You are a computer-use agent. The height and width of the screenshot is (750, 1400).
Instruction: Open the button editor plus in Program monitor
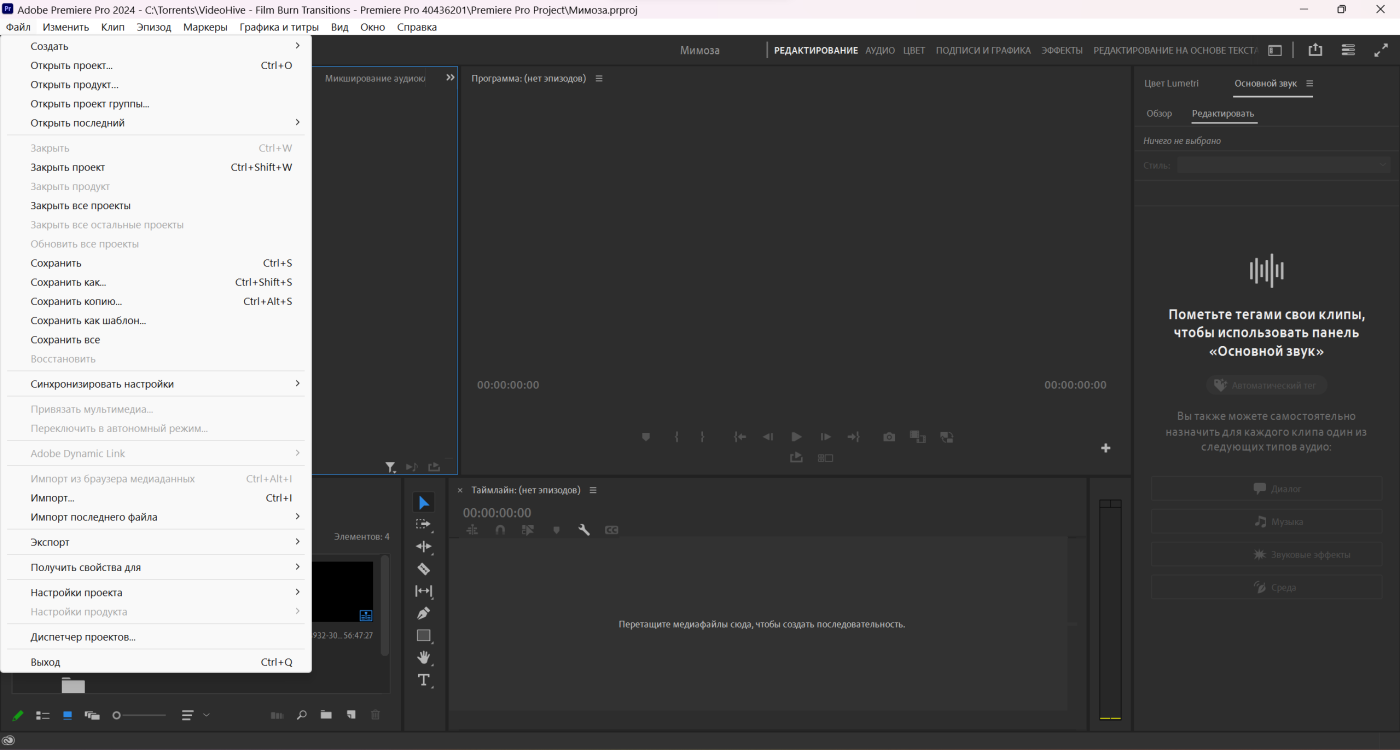tap(1106, 448)
